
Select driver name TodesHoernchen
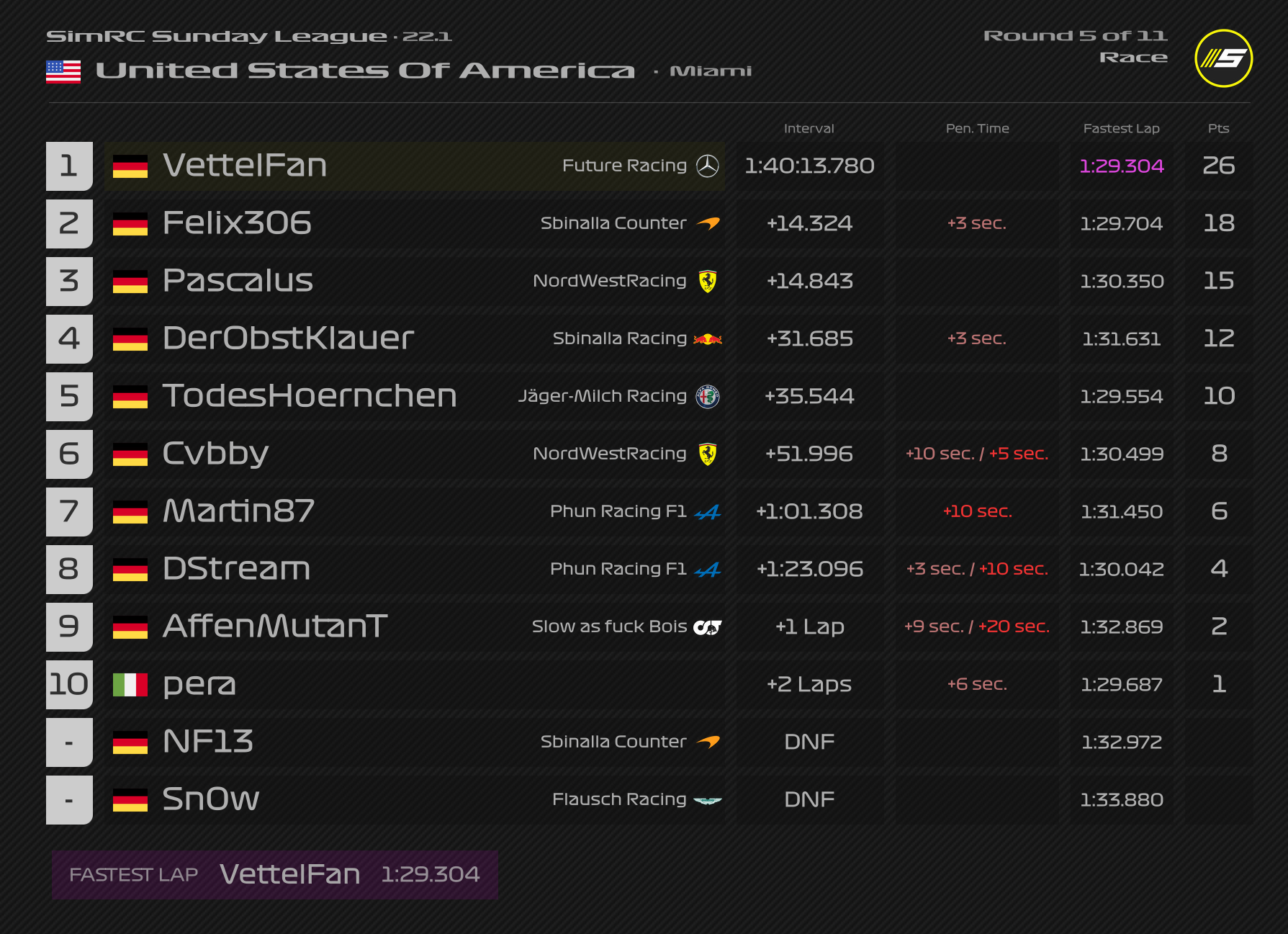click(310, 396)
